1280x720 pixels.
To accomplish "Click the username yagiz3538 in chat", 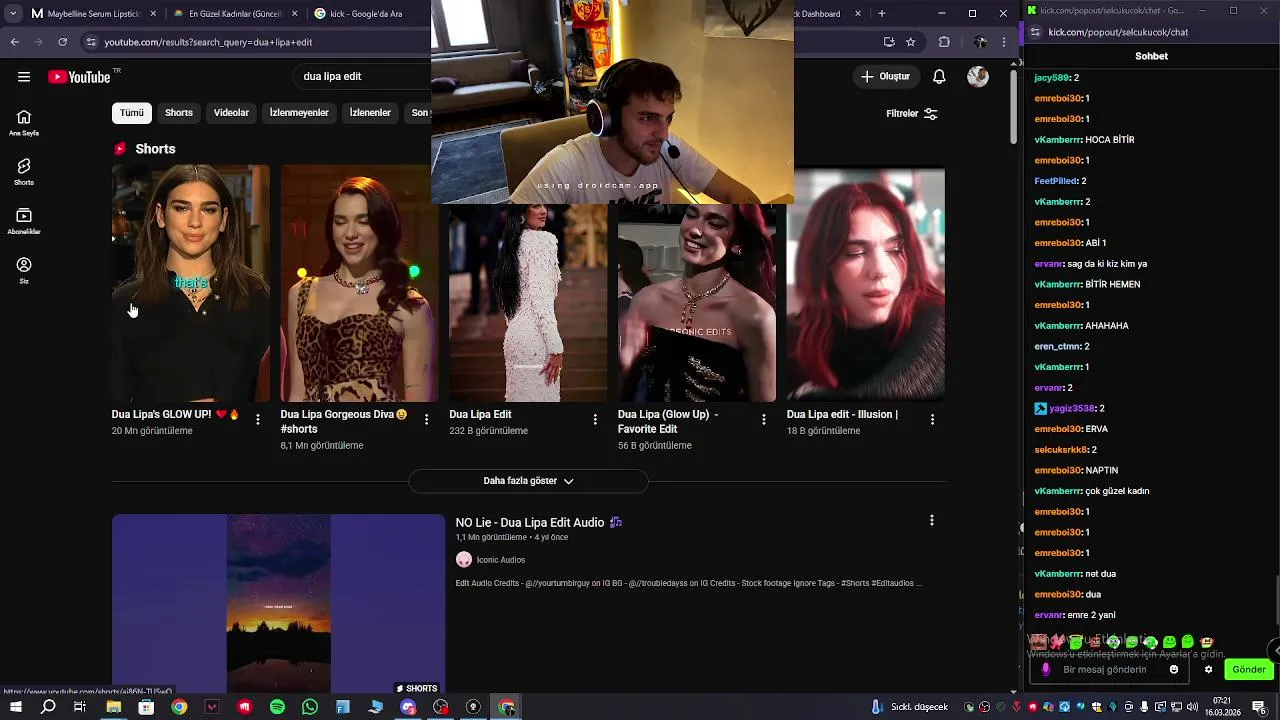I will click(x=1072, y=409).
